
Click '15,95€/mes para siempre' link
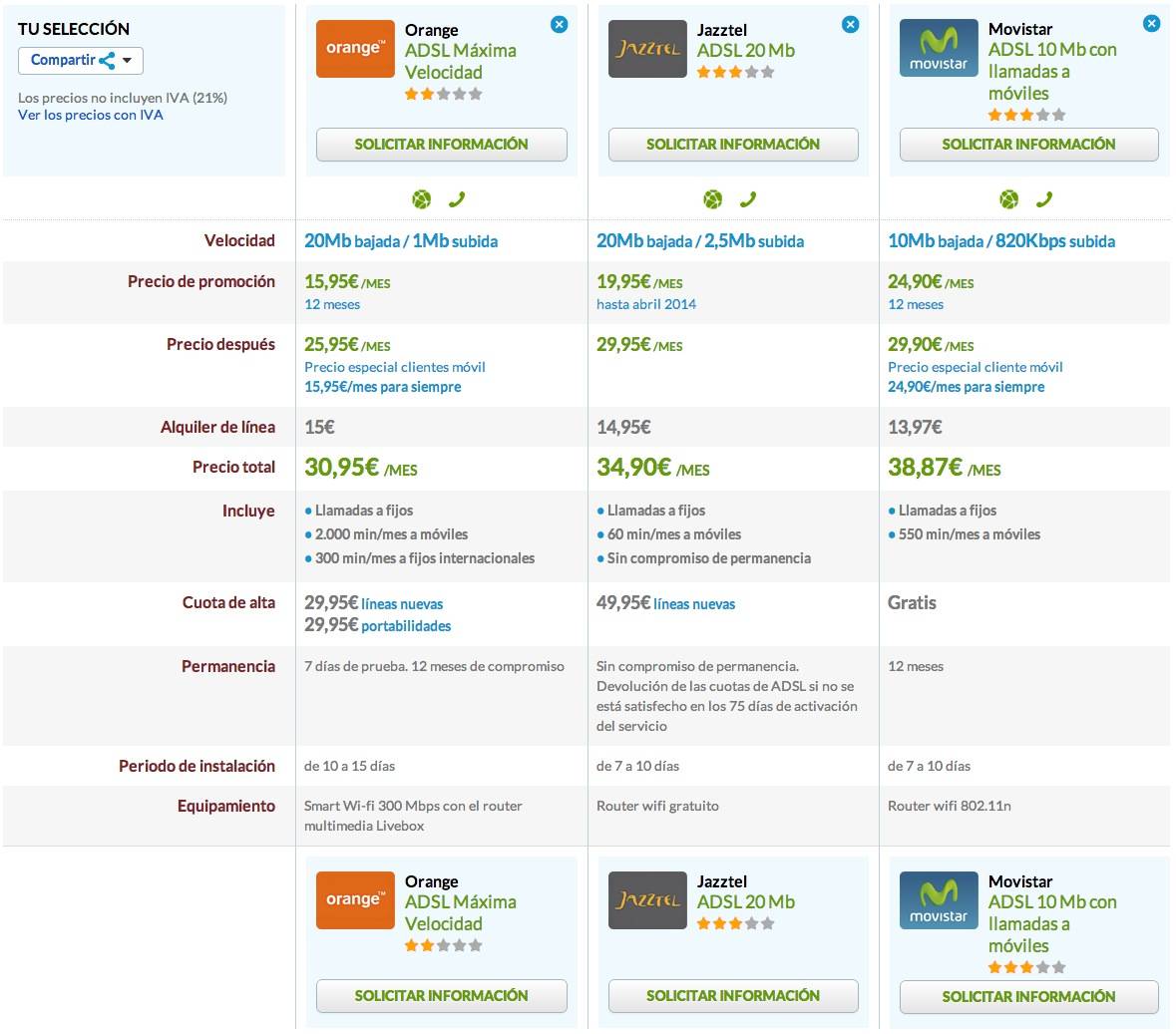(x=382, y=387)
